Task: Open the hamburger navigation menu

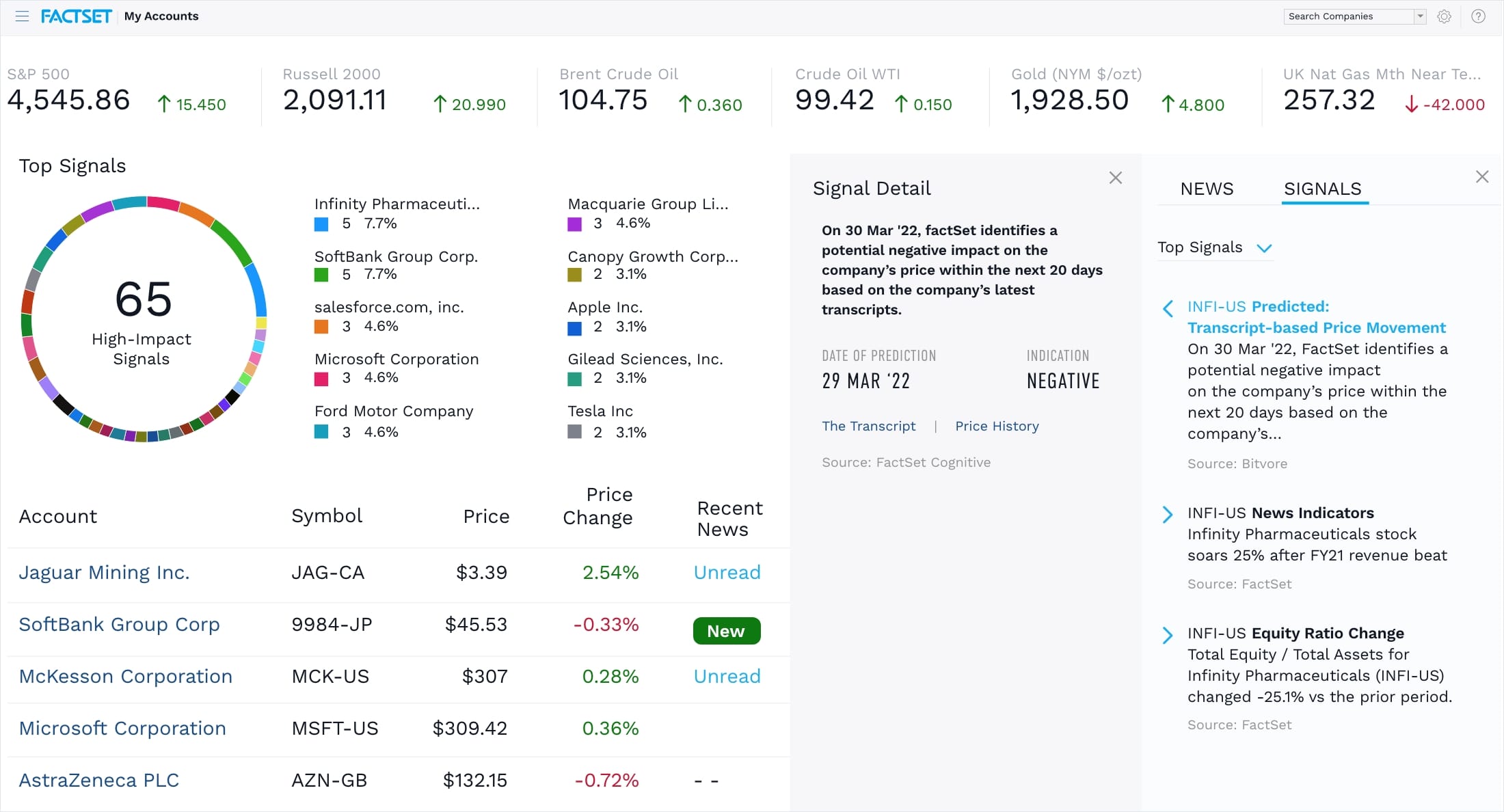Action: (x=22, y=16)
